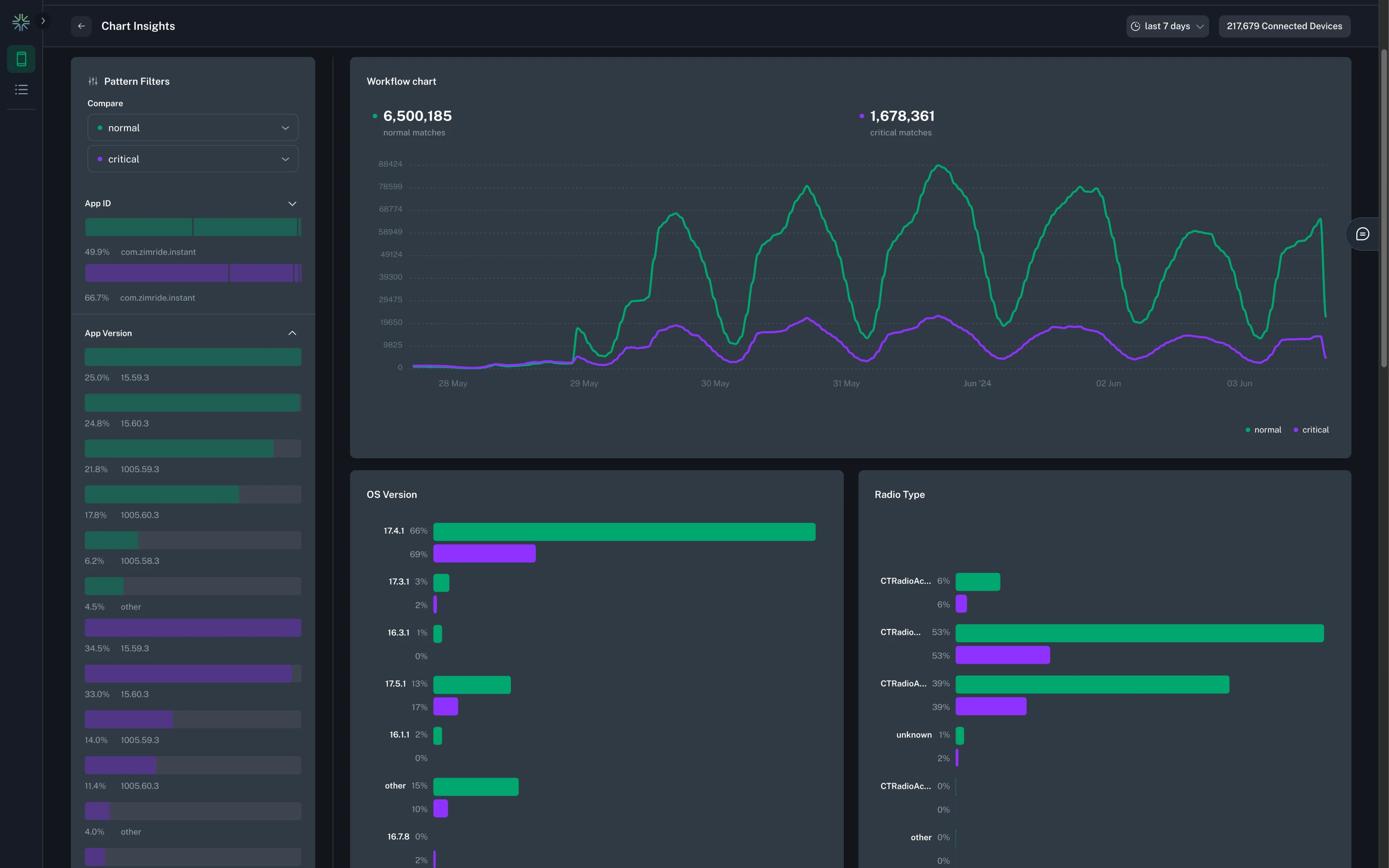The height and width of the screenshot is (868, 1389).
Task: Click the green progress bar for version 15.59.3
Action: coord(192,357)
